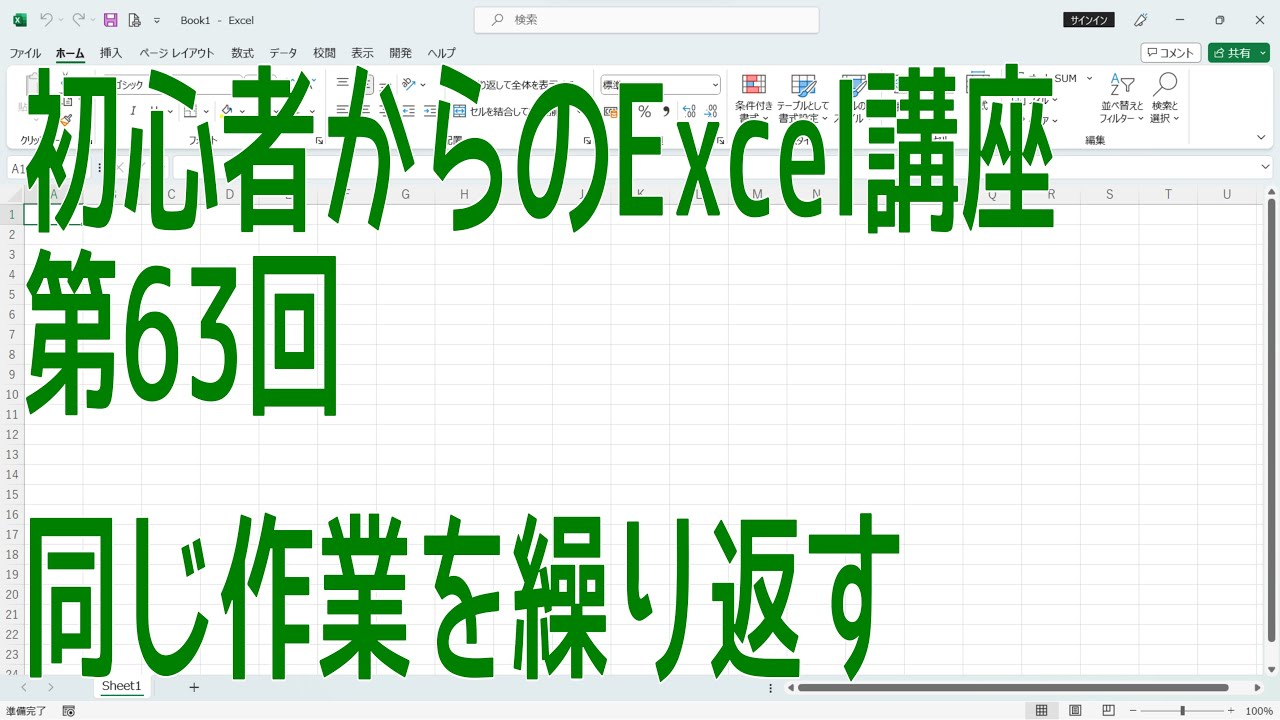Click the orientation text rotate icon
1280x720 pixels.
coord(409,85)
